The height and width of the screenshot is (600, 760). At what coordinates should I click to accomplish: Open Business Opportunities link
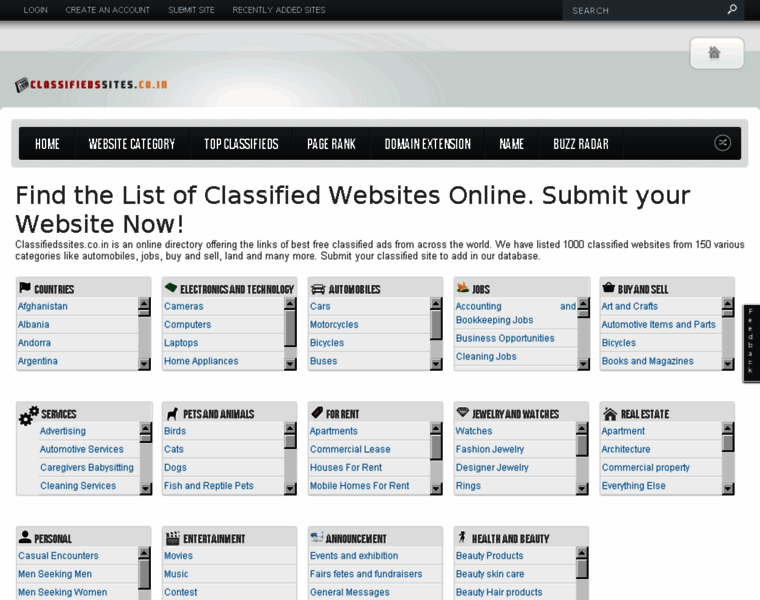tap(505, 338)
